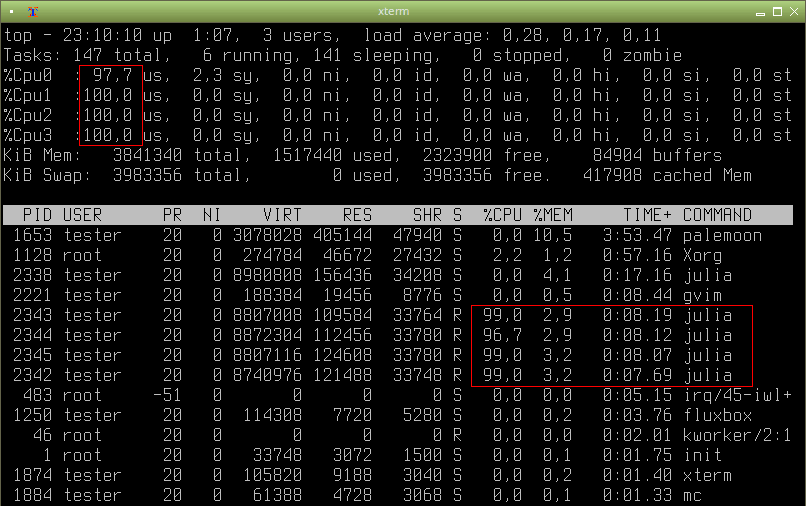Image resolution: width=806 pixels, height=506 pixels.
Task: Select the irq/45-iwl+ process
Action: 398,395
